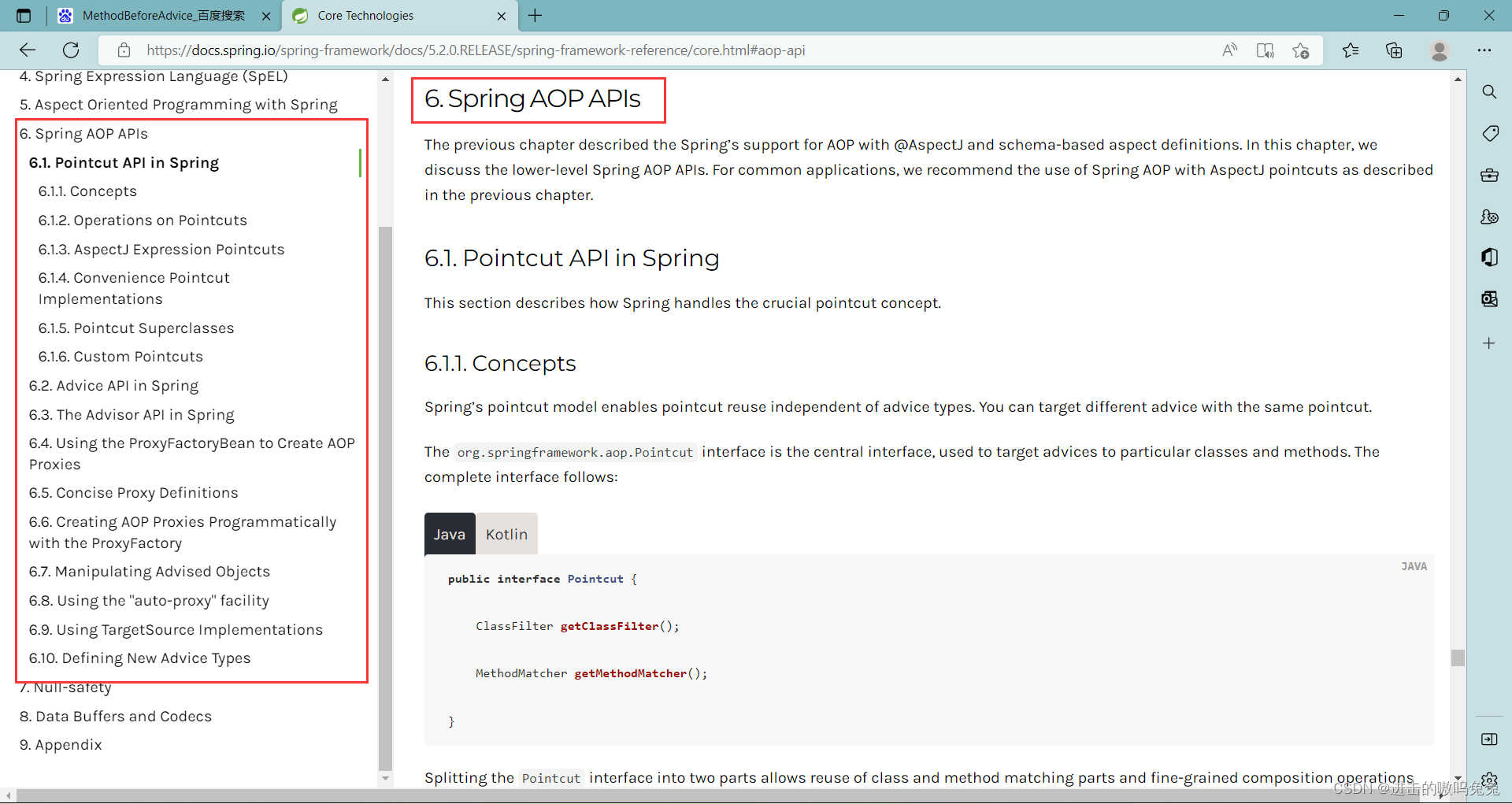The width and height of the screenshot is (1512, 804).
Task: Click the 6.1.1. Concepts heading
Action: coord(500,363)
